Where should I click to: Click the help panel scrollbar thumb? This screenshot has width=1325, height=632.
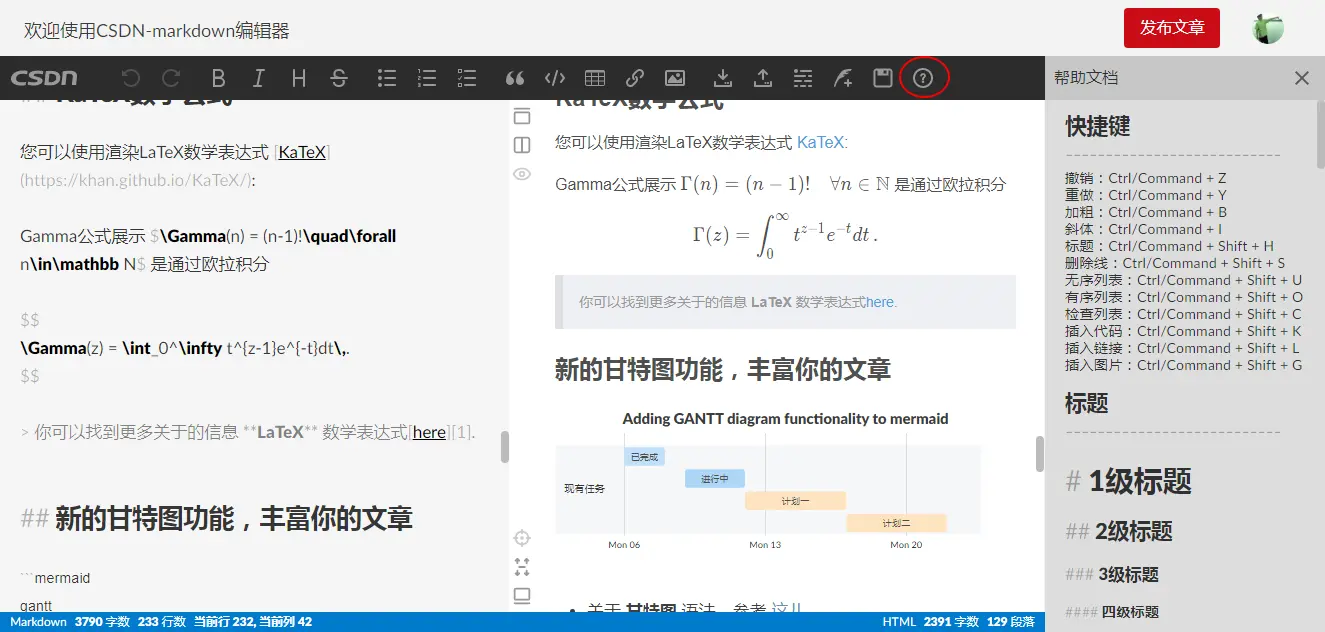click(x=1320, y=134)
